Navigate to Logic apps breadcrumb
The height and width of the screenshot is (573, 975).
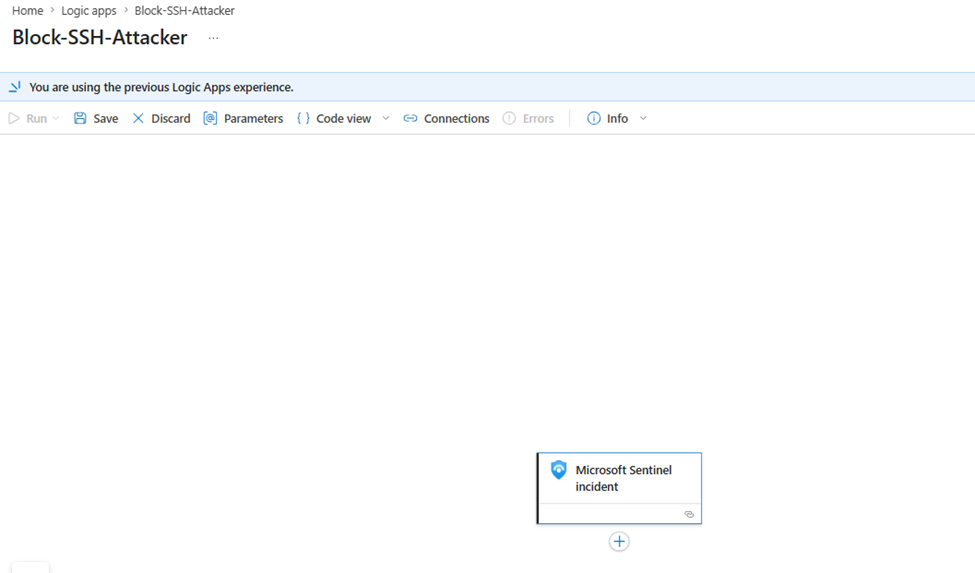pos(88,11)
